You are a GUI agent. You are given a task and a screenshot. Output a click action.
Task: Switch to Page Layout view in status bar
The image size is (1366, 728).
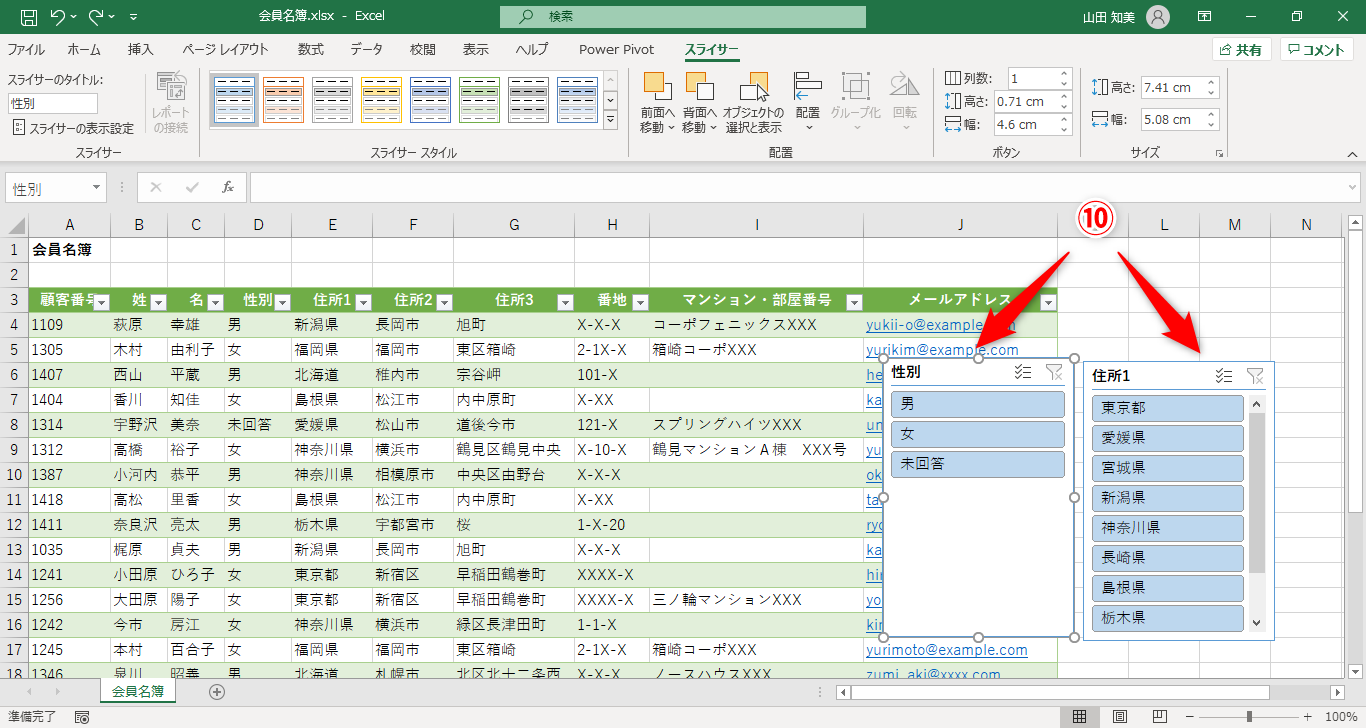1120,717
